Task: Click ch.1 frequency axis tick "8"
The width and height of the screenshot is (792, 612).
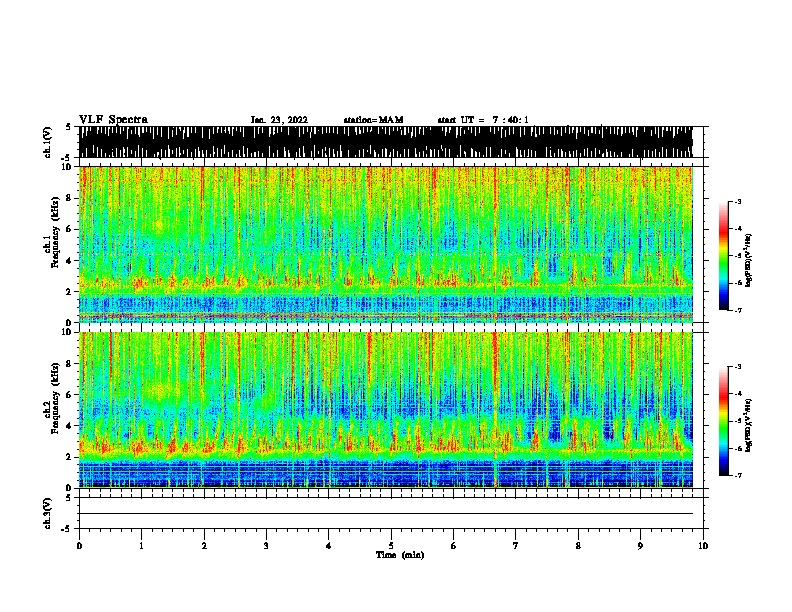Action: [x=70, y=198]
